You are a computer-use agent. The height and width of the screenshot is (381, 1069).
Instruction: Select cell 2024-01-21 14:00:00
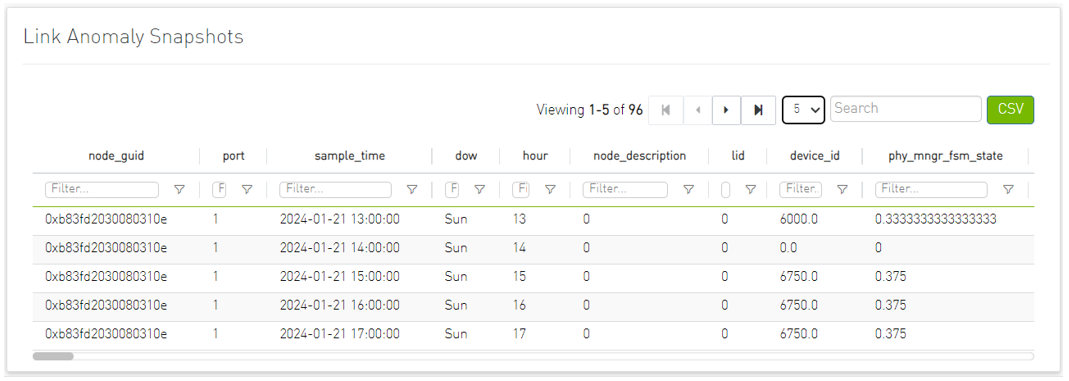point(340,248)
